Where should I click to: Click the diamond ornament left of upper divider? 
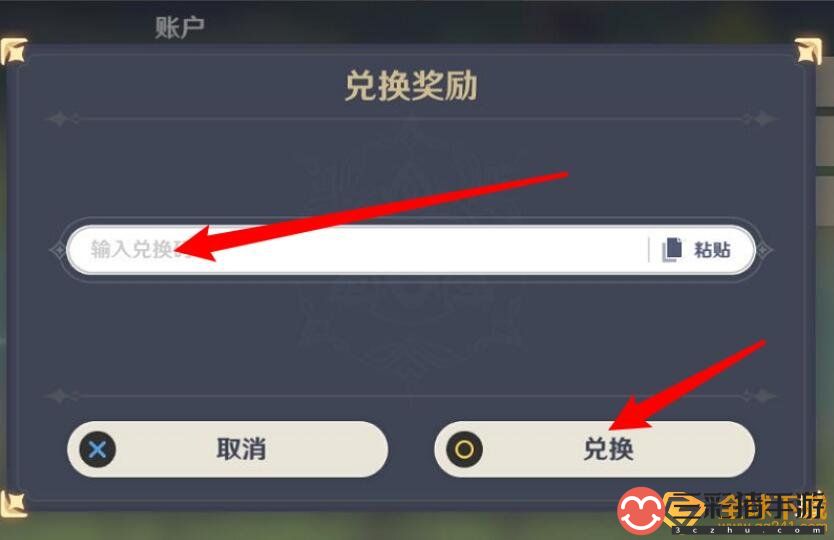click(x=59, y=119)
